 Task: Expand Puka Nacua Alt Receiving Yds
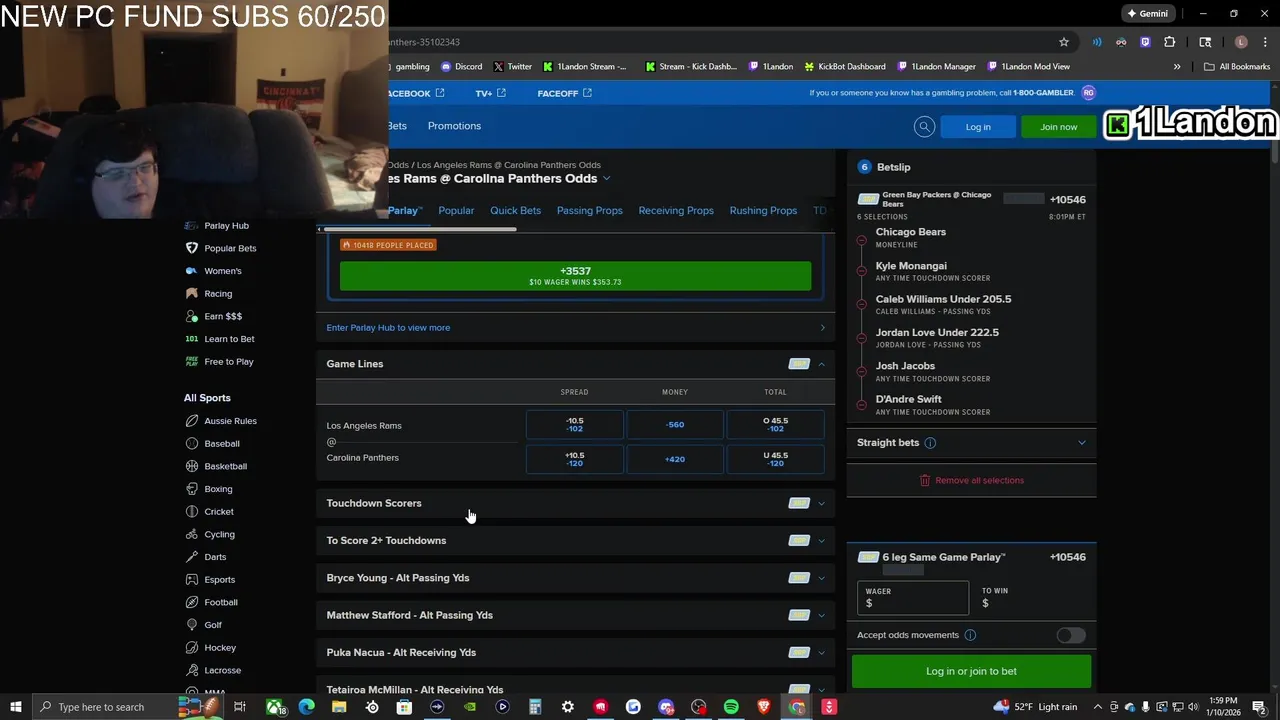(x=822, y=653)
